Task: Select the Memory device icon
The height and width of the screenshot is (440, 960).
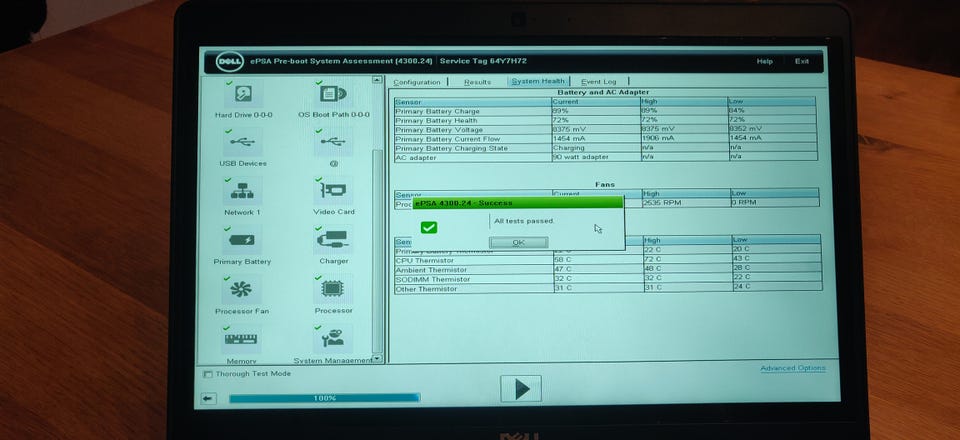Action: (x=241, y=339)
